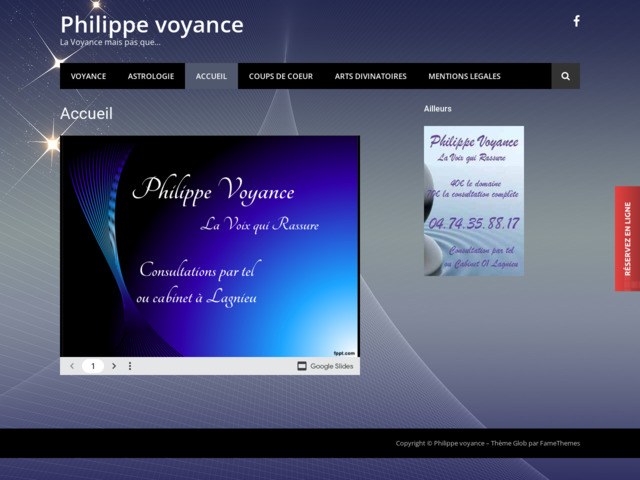Viewport: 640px width, 480px height.
Task: Select the ACCUEIL tab
Action: coord(211,76)
